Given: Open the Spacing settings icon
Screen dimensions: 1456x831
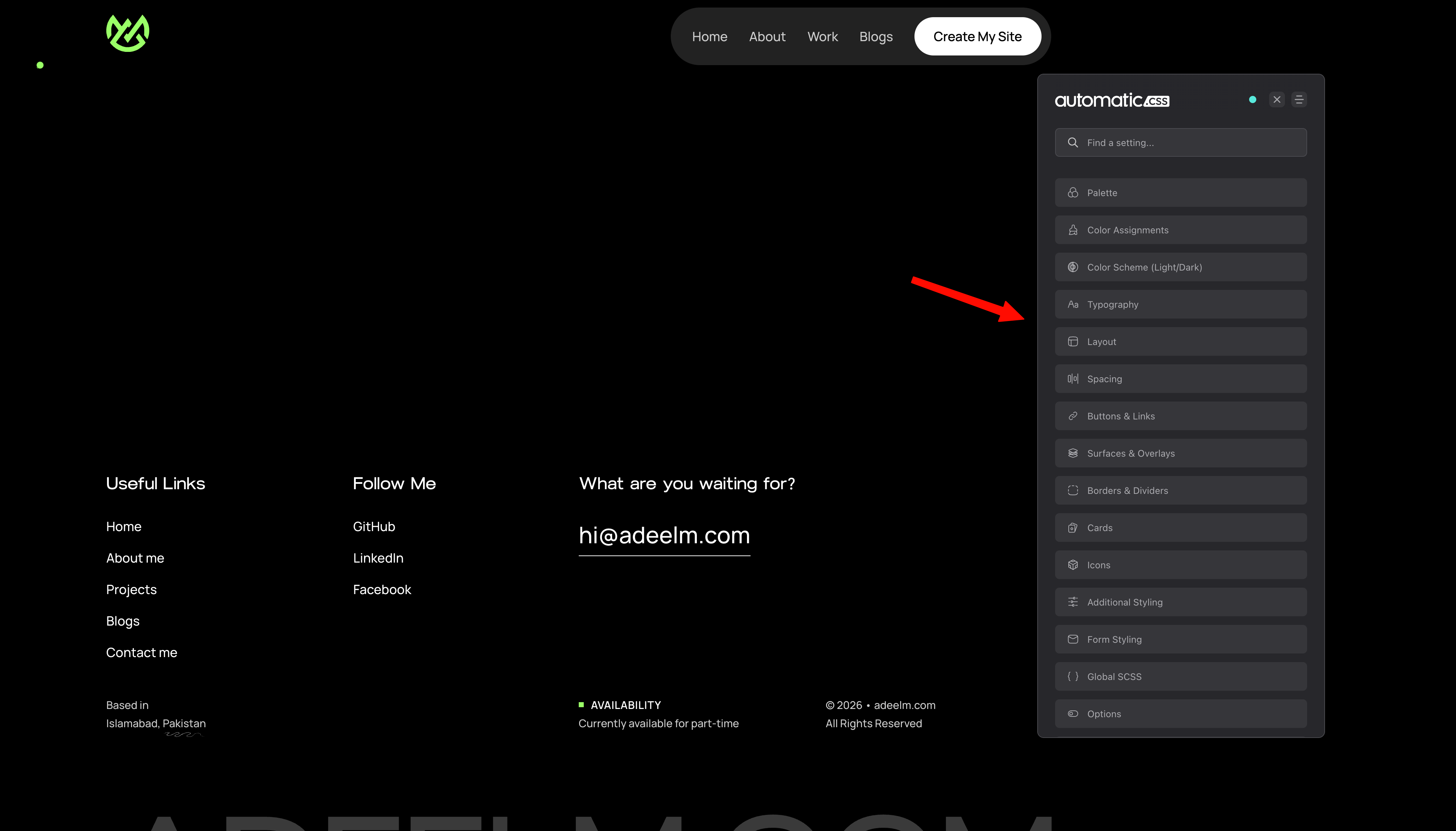Looking at the screenshot, I should 1073,379.
